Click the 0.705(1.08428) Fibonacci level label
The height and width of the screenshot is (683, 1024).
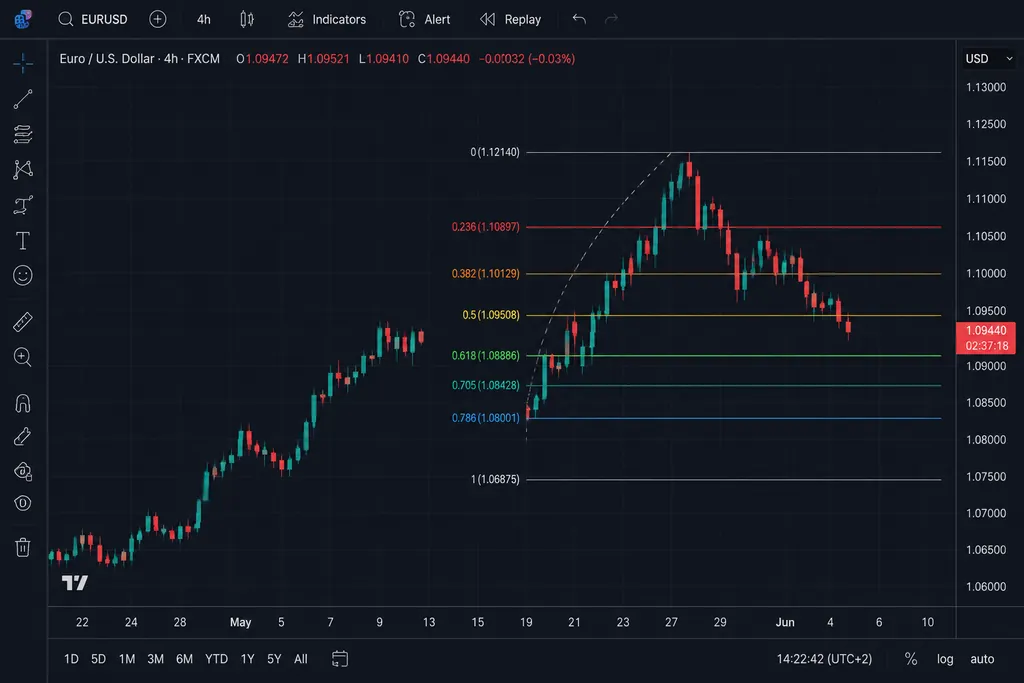[486, 385]
